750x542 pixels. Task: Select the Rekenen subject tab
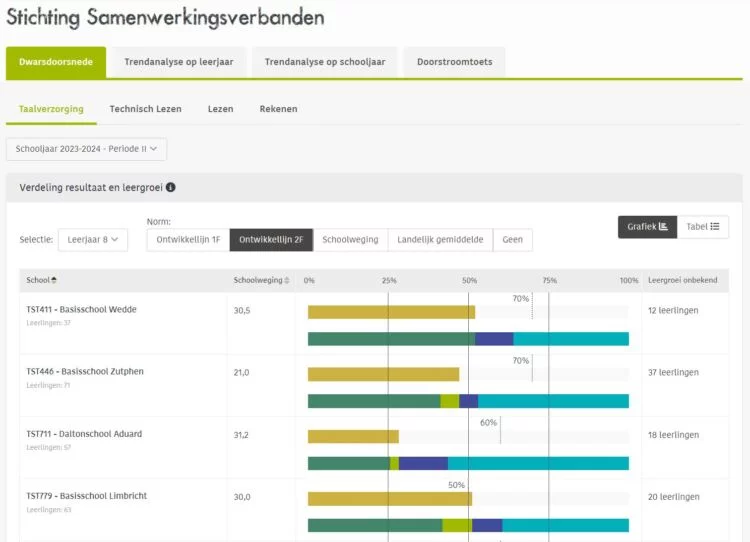pyautogui.click(x=278, y=109)
